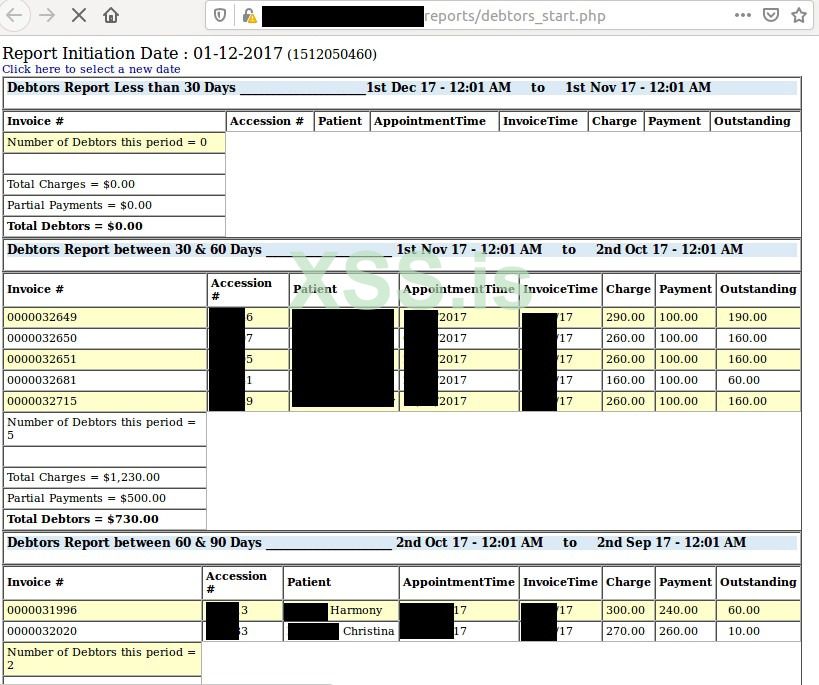Click the 'Debtors Report between 30 & 60 Days' heading
The width and height of the screenshot is (819, 685).
point(134,249)
